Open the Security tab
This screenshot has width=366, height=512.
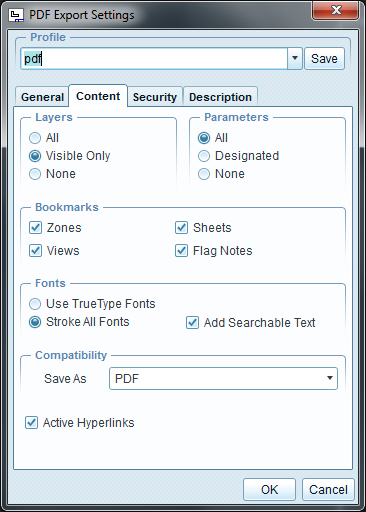(155, 97)
